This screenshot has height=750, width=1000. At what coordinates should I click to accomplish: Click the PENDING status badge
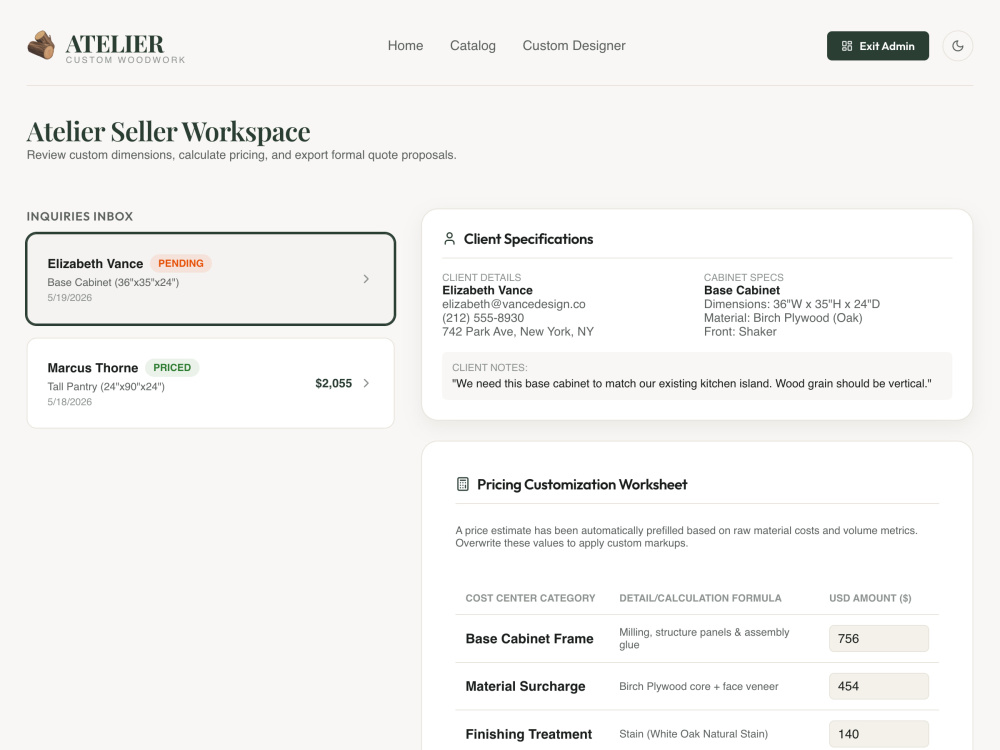tap(181, 263)
